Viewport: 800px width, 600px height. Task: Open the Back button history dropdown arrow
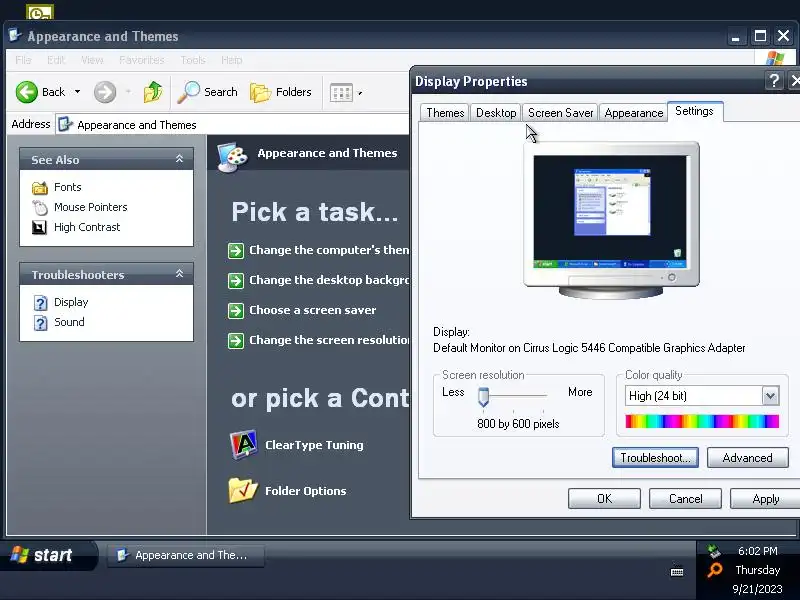78,92
